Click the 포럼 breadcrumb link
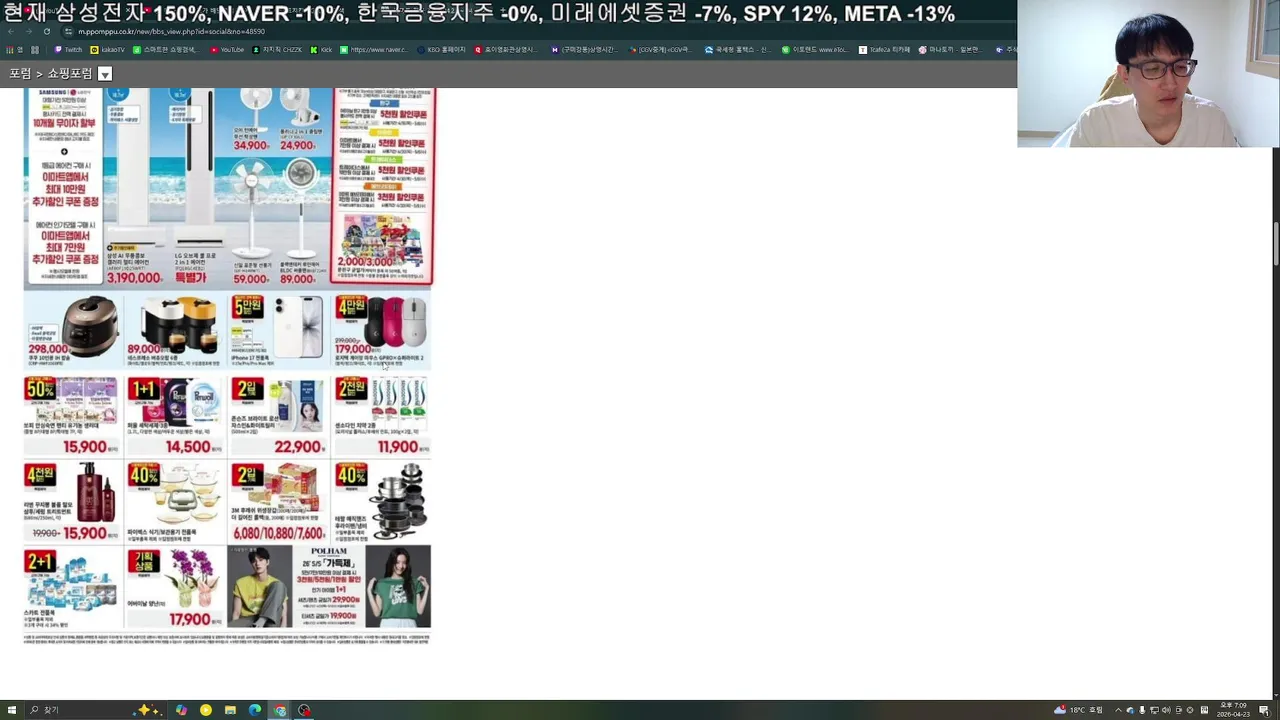 coord(19,74)
